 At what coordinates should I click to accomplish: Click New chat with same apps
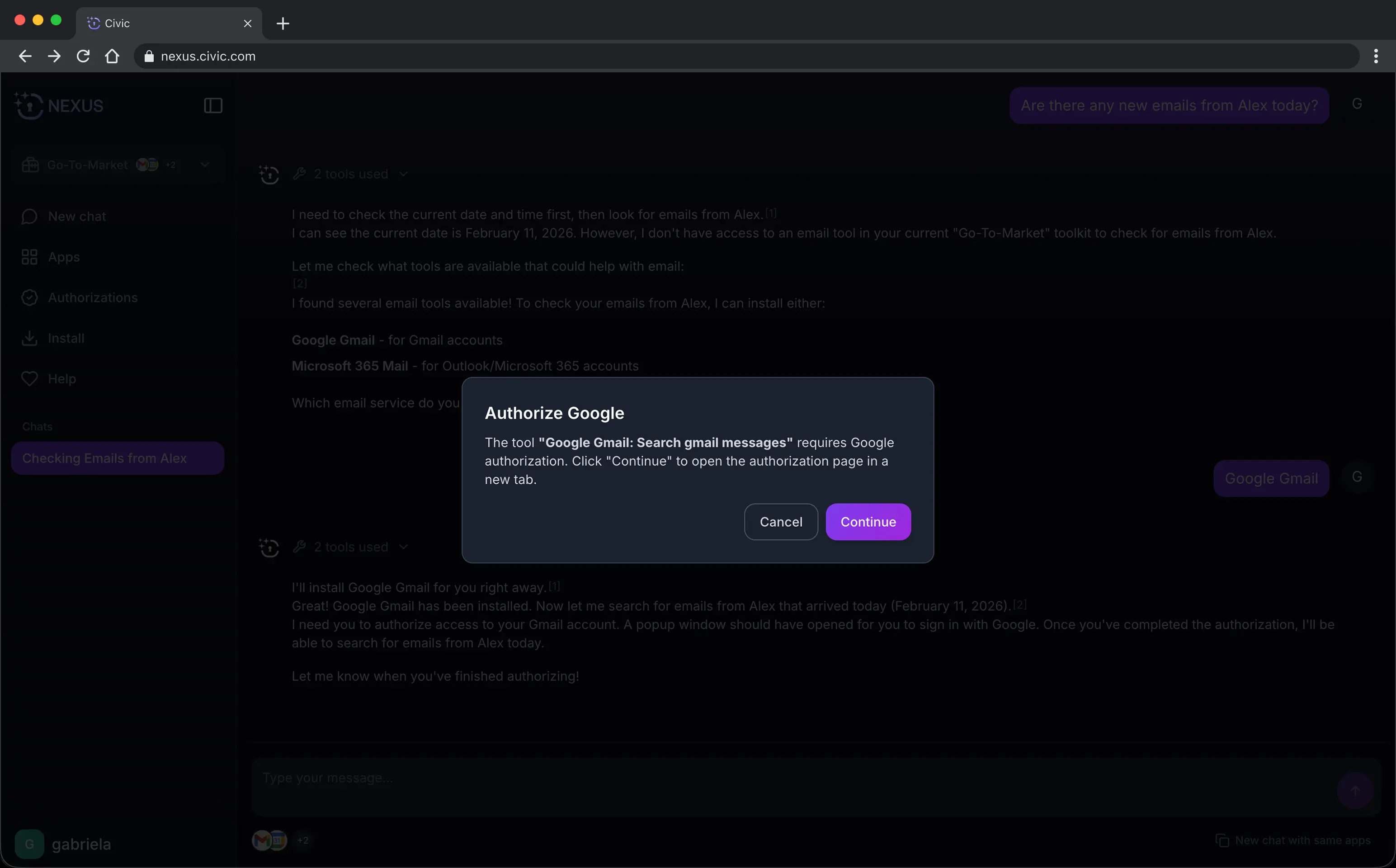point(1292,840)
